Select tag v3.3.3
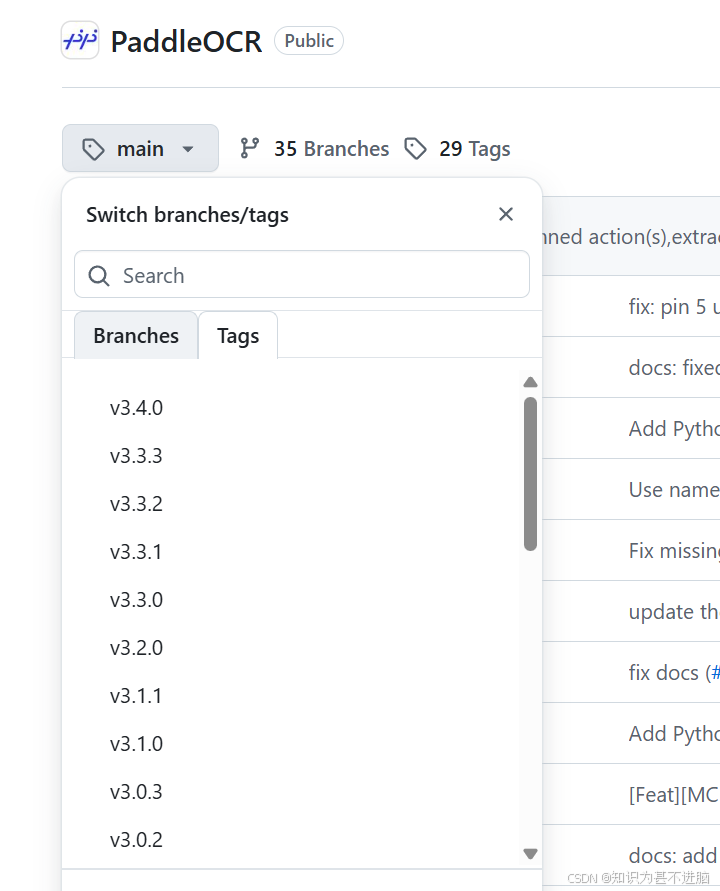 (x=136, y=456)
